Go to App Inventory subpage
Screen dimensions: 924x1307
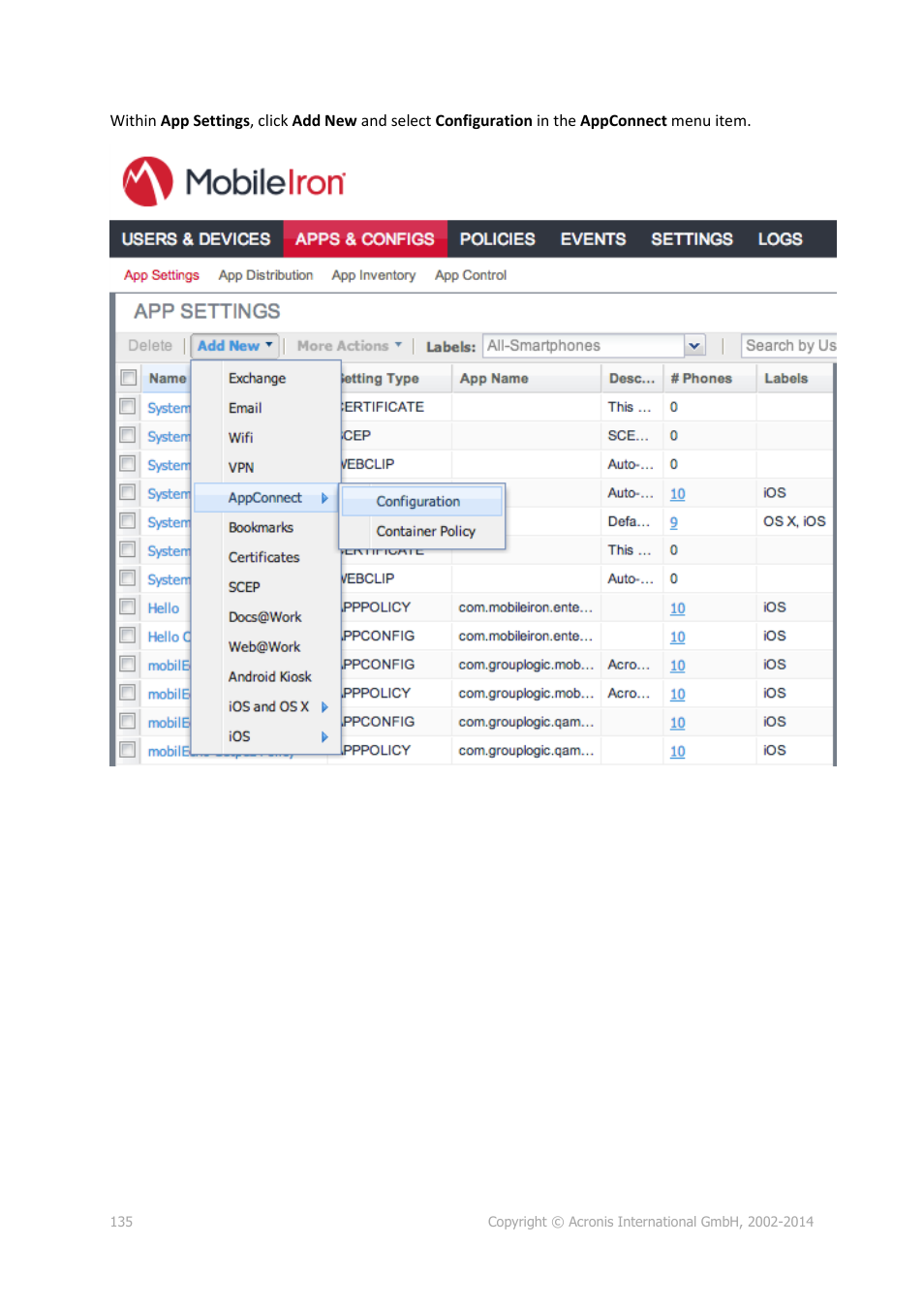pyautogui.click(x=373, y=275)
